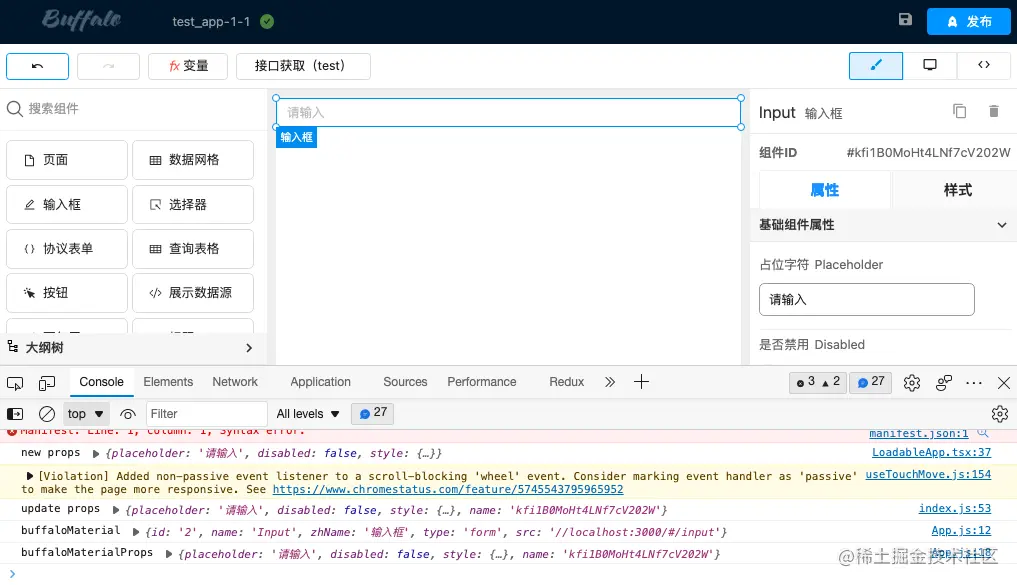This screenshot has width=1017, height=585.
Task: Open DevTools more options ellipsis
Action: (x=974, y=383)
